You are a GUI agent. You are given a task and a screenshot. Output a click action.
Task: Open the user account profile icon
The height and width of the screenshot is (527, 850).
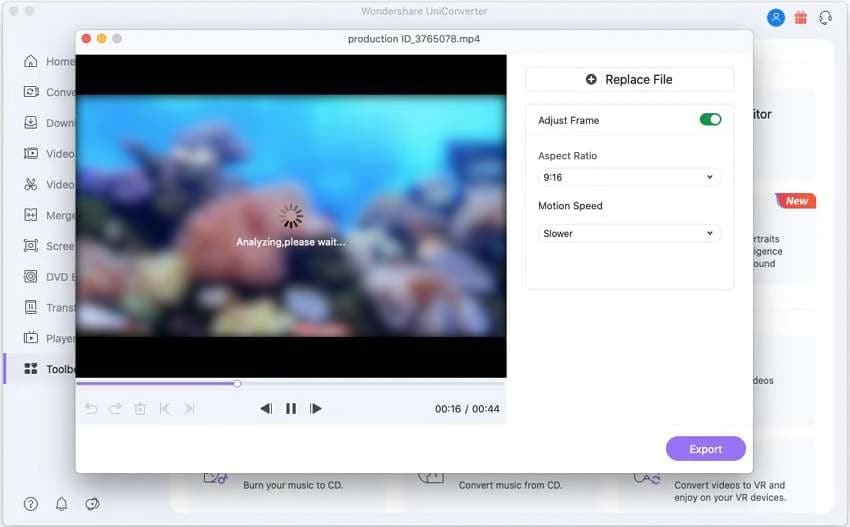coord(776,18)
